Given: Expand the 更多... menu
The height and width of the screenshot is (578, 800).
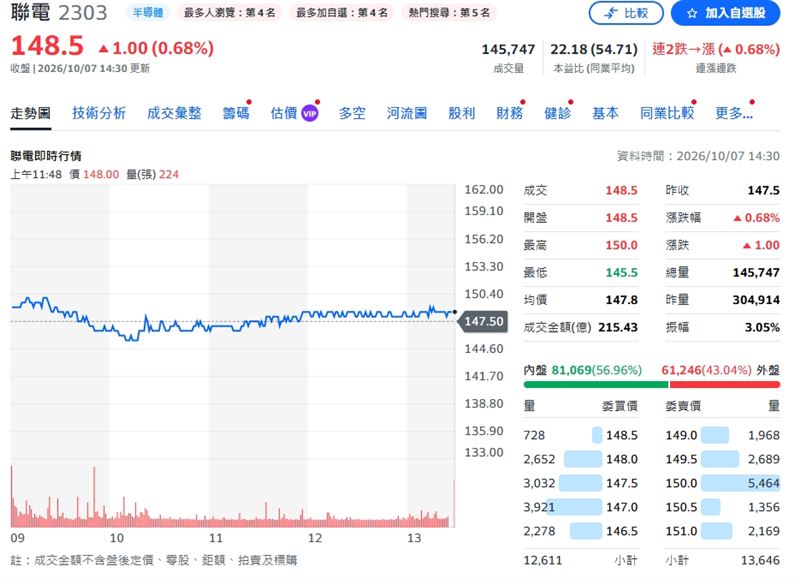Looking at the screenshot, I should (734, 113).
